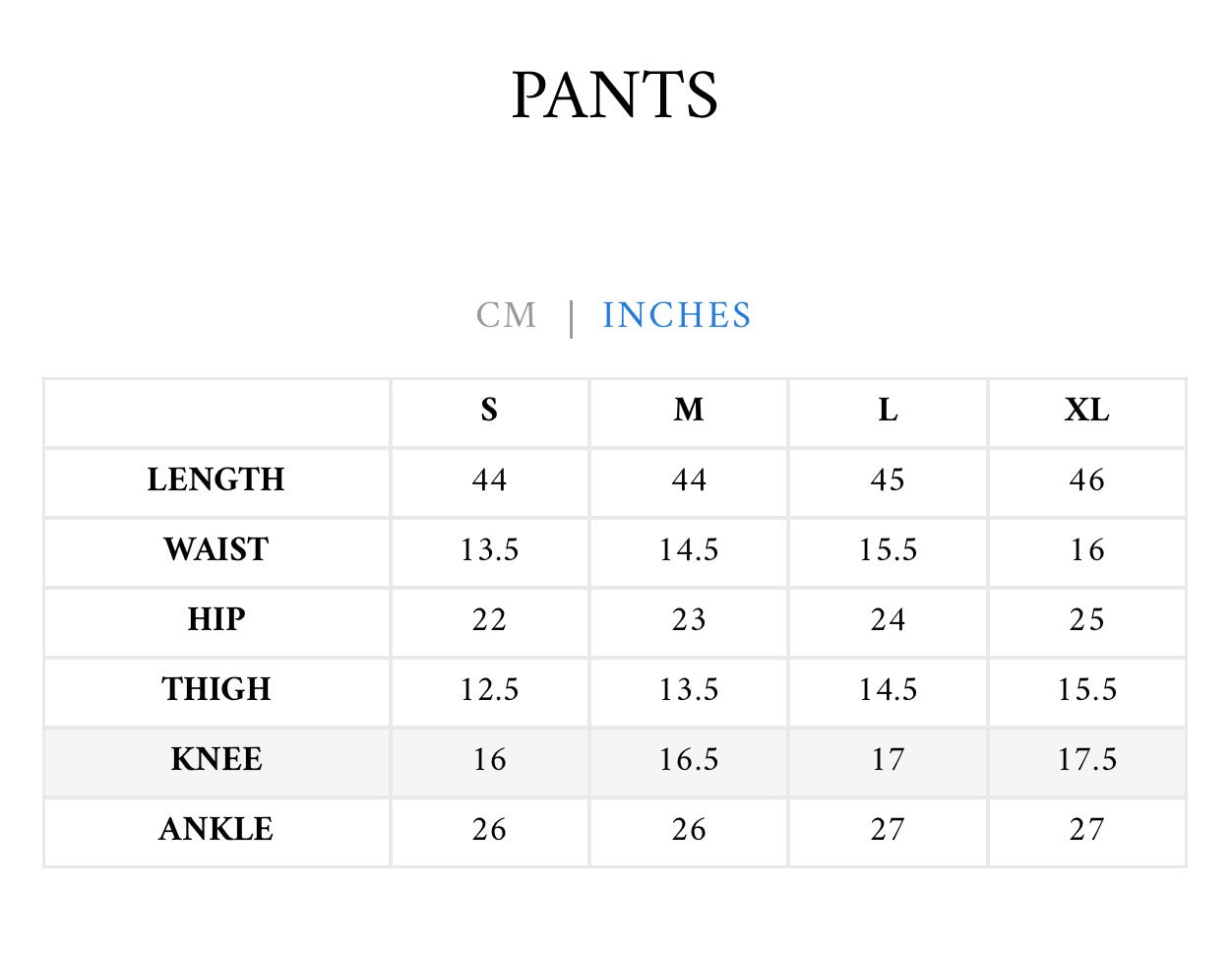
Task: Click the highlighted KNEE row label
Action: pyautogui.click(x=216, y=759)
